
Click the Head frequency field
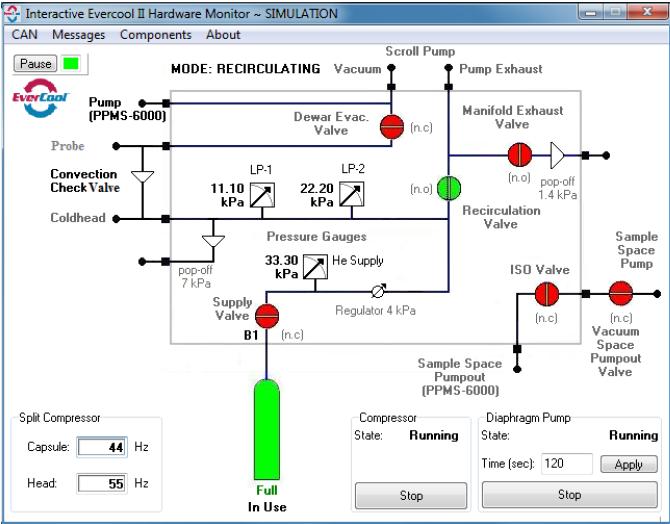coord(102,483)
